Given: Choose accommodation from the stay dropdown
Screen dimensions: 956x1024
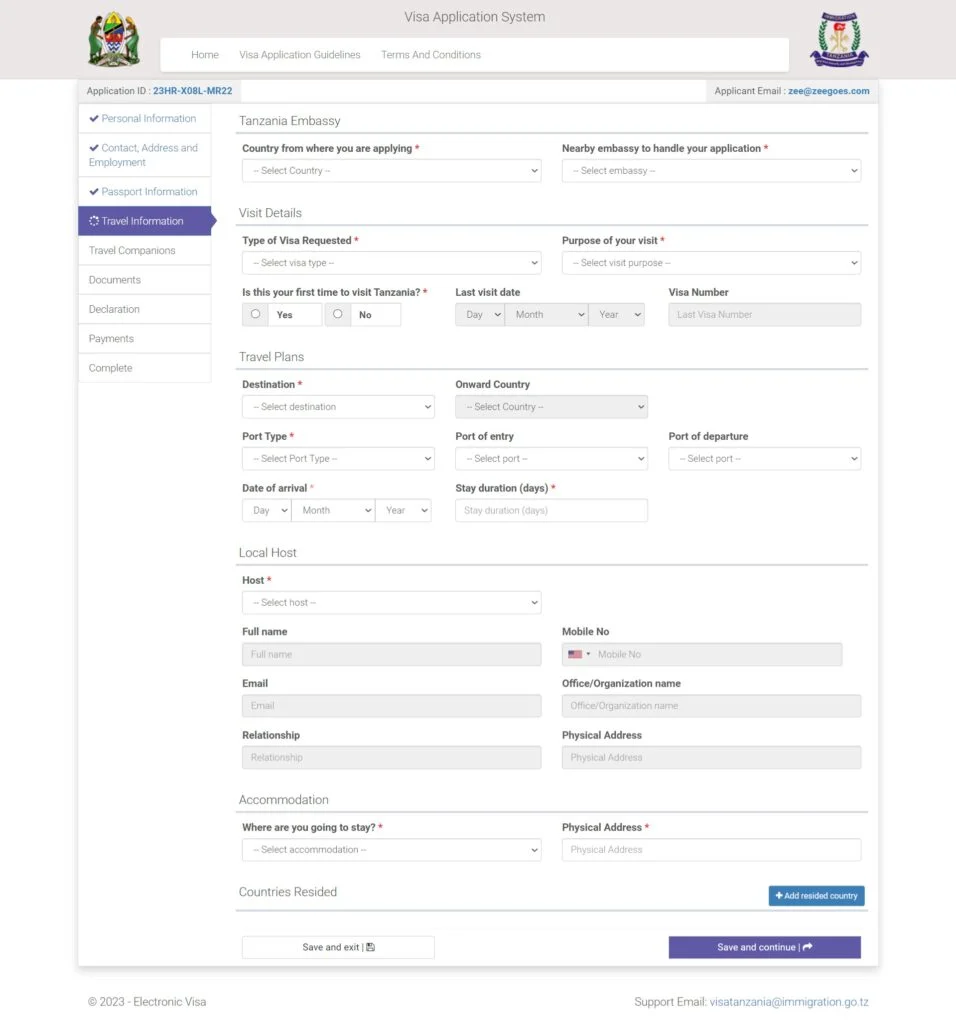Looking at the screenshot, I should pos(391,850).
